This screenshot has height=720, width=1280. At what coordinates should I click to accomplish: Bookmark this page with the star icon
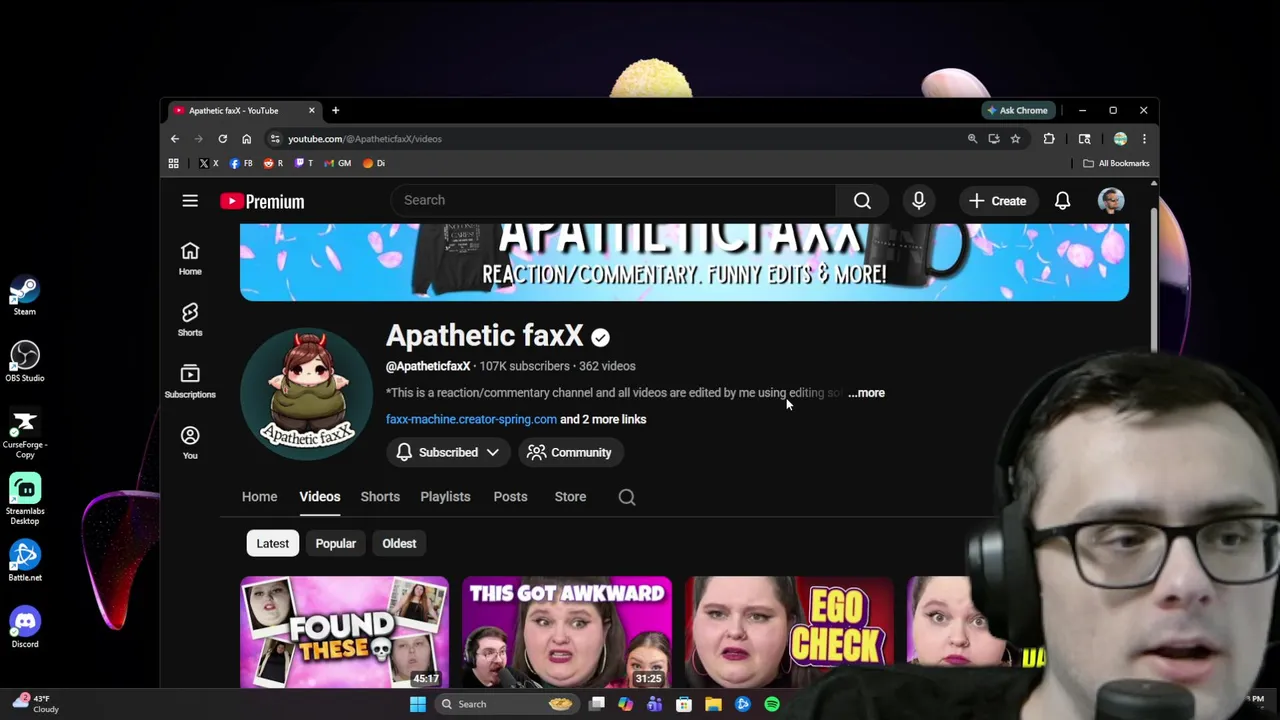coord(1015,139)
